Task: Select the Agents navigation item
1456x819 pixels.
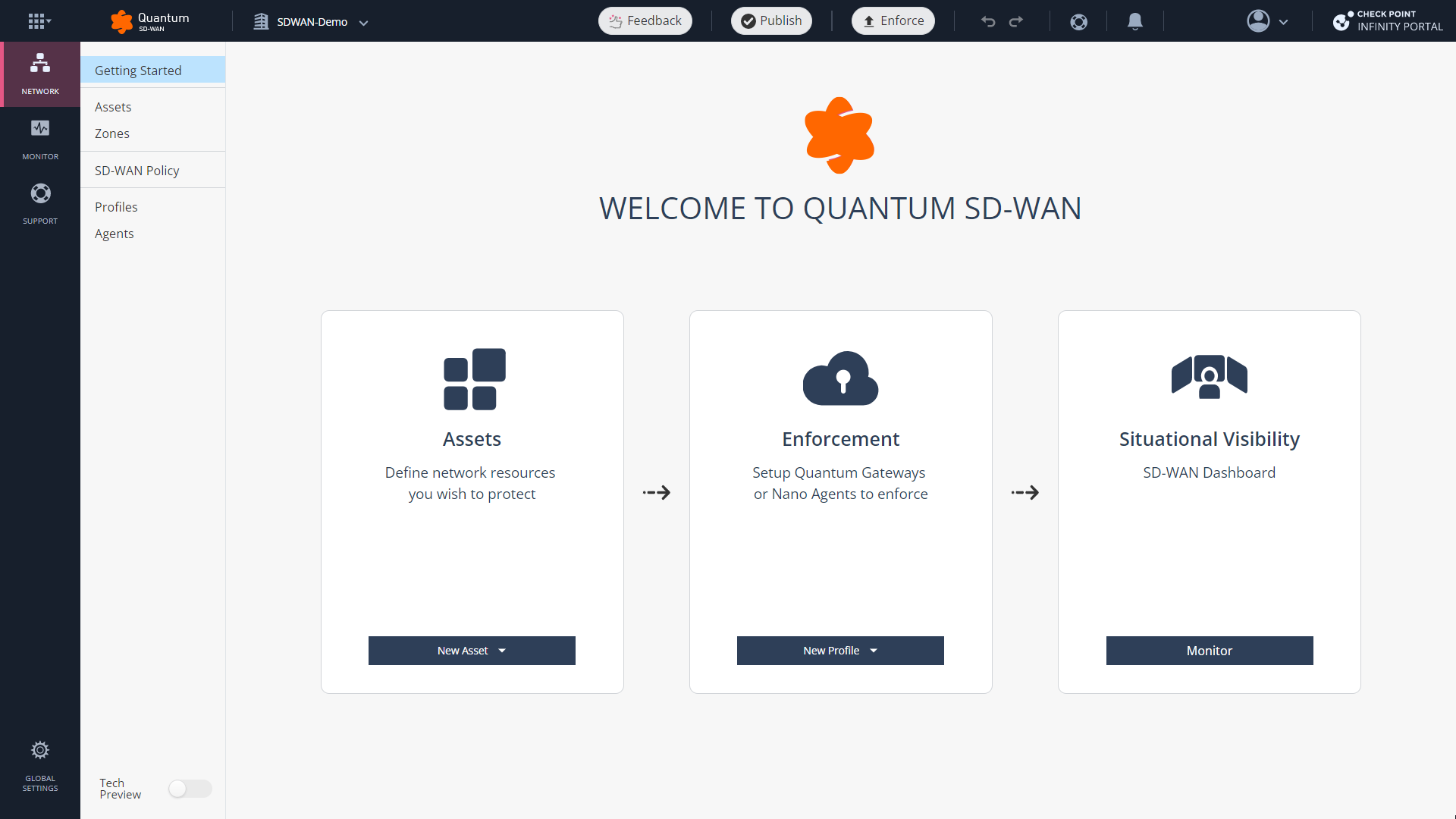Action: [x=113, y=233]
